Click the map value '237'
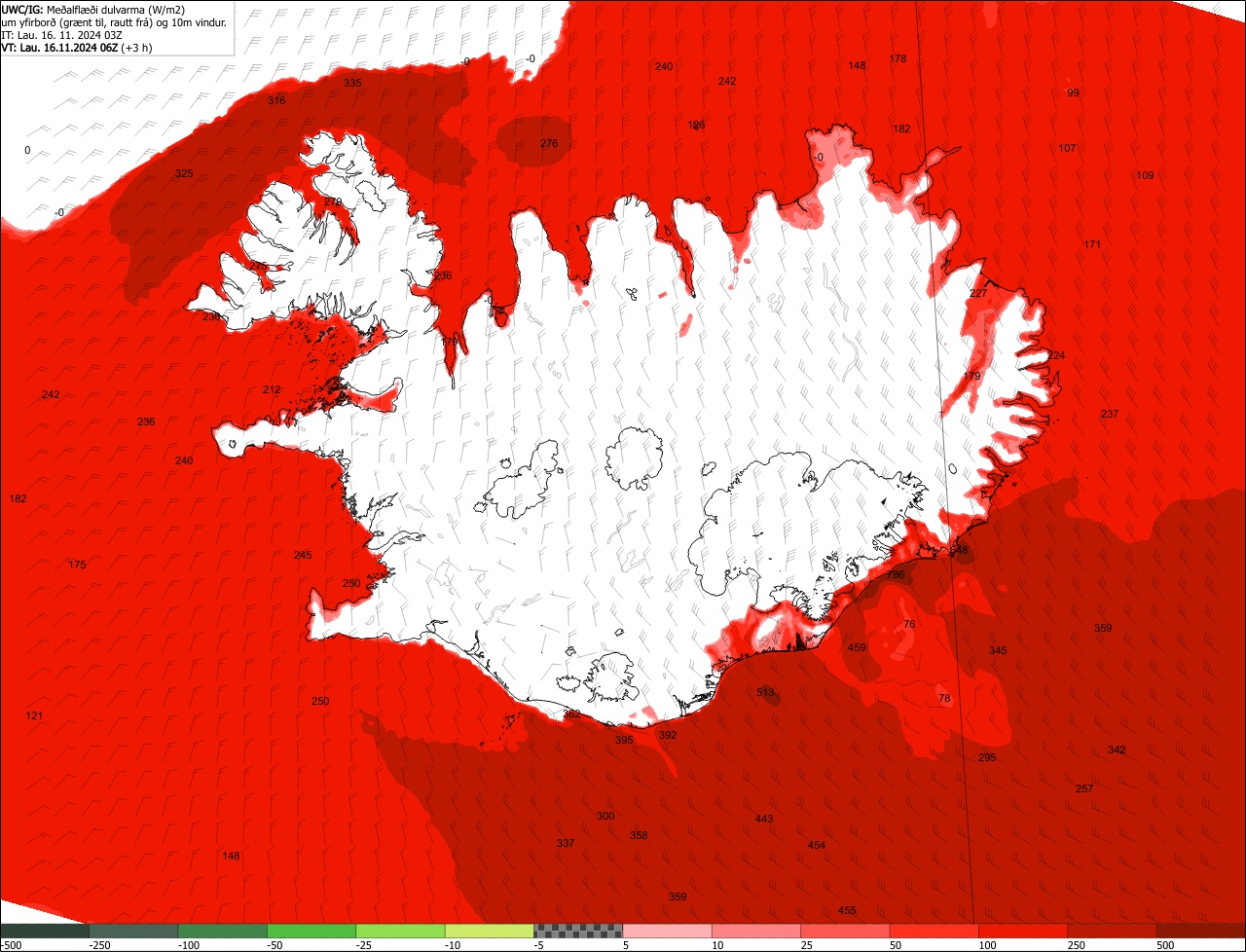Image resolution: width=1246 pixels, height=952 pixels. coord(1110,414)
